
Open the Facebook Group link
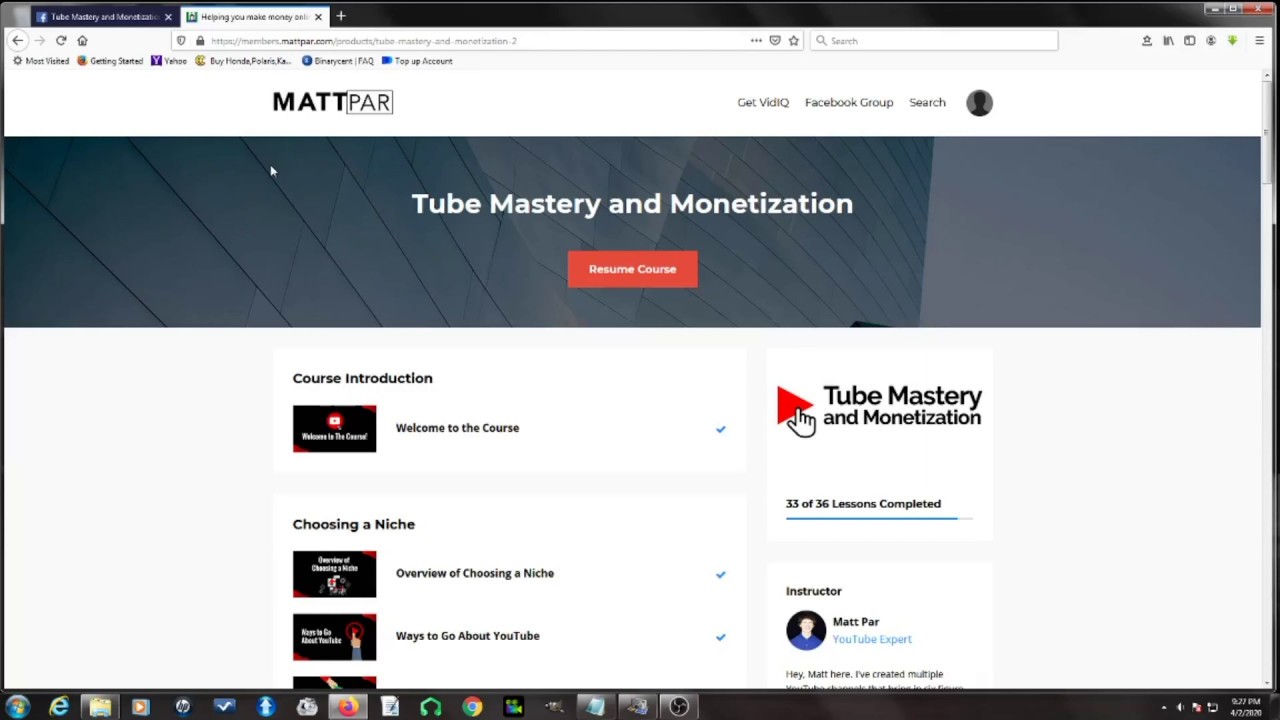click(x=849, y=102)
